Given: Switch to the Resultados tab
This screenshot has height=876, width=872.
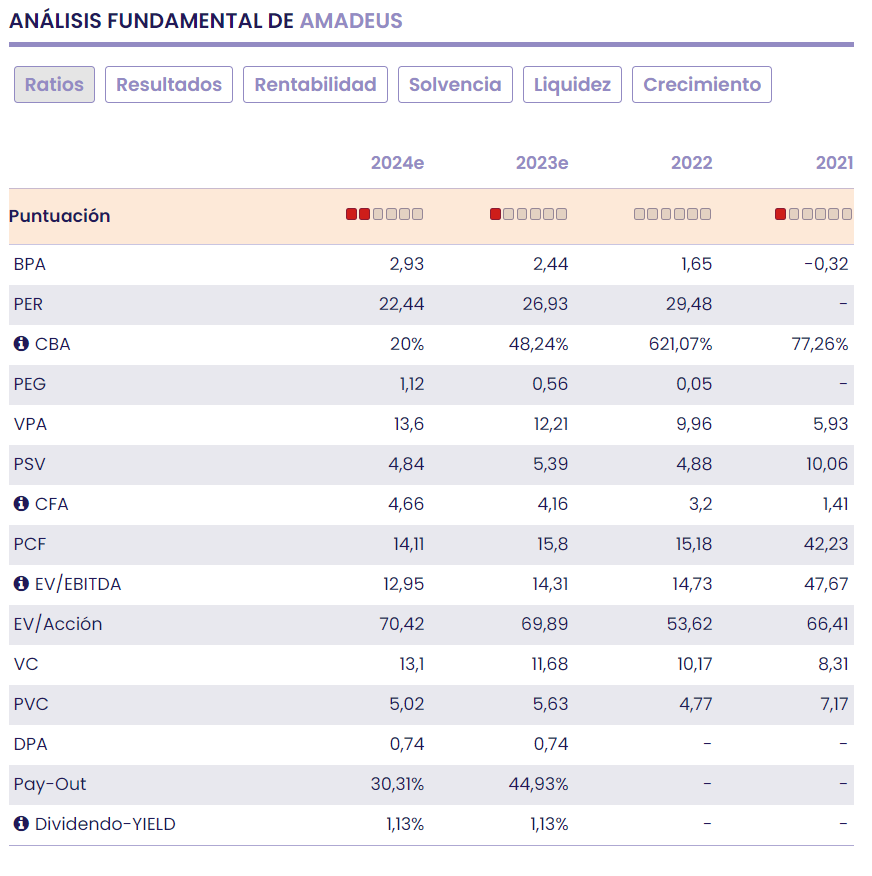Looking at the screenshot, I should [x=169, y=85].
